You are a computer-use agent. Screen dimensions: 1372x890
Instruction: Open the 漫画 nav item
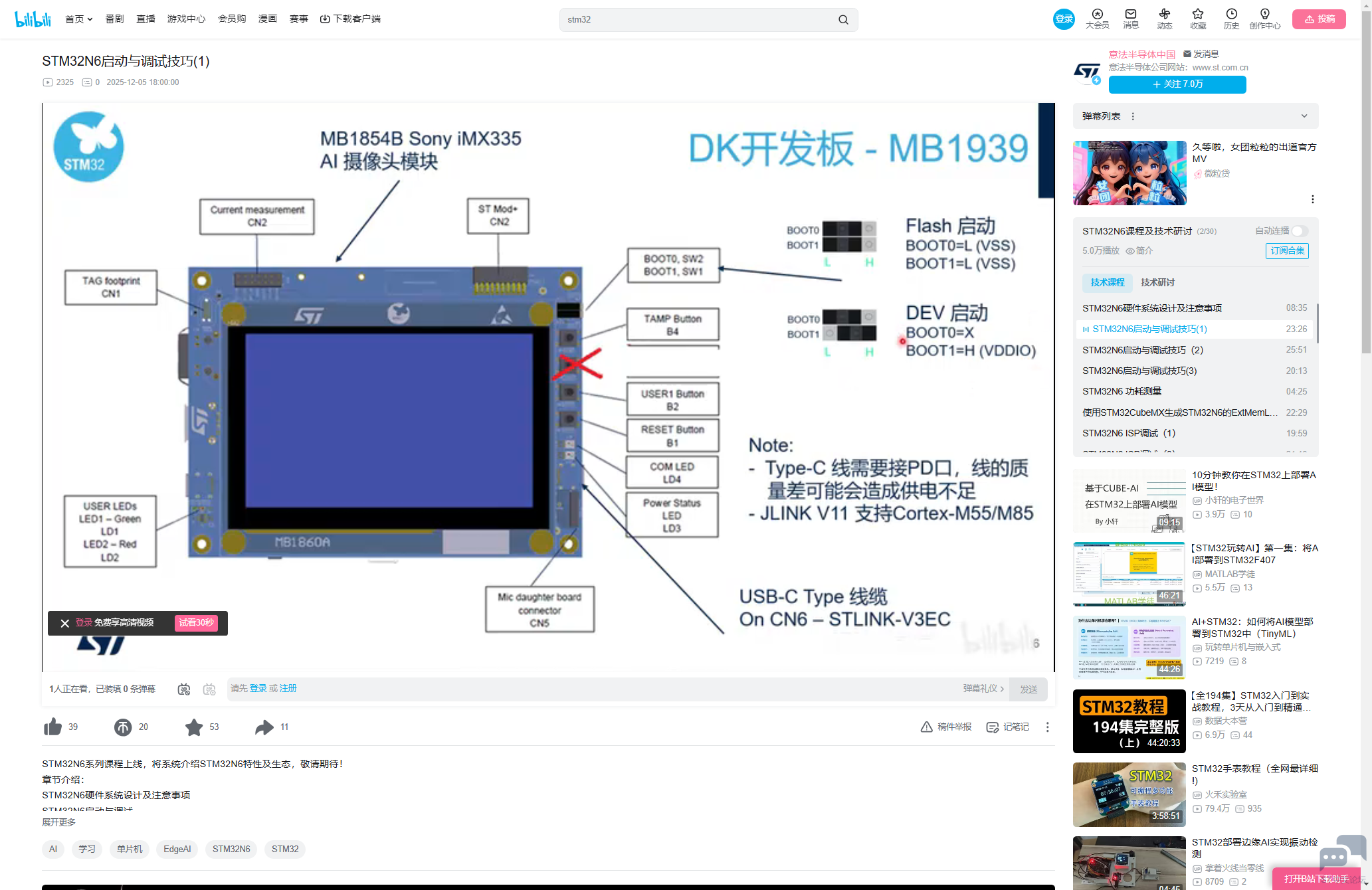pyautogui.click(x=268, y=19)
